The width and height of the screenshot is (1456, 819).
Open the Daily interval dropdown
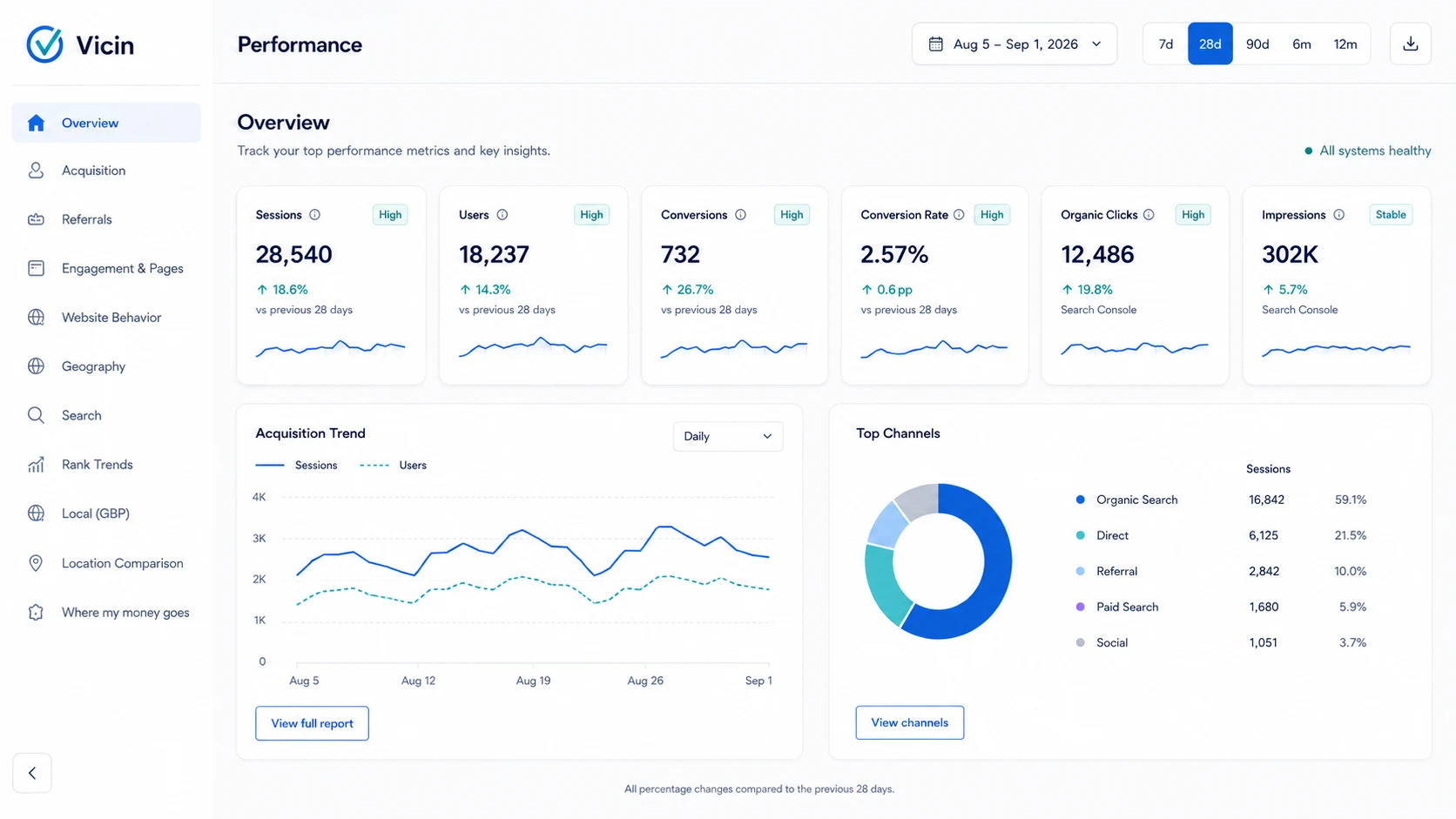coord(728,436)
